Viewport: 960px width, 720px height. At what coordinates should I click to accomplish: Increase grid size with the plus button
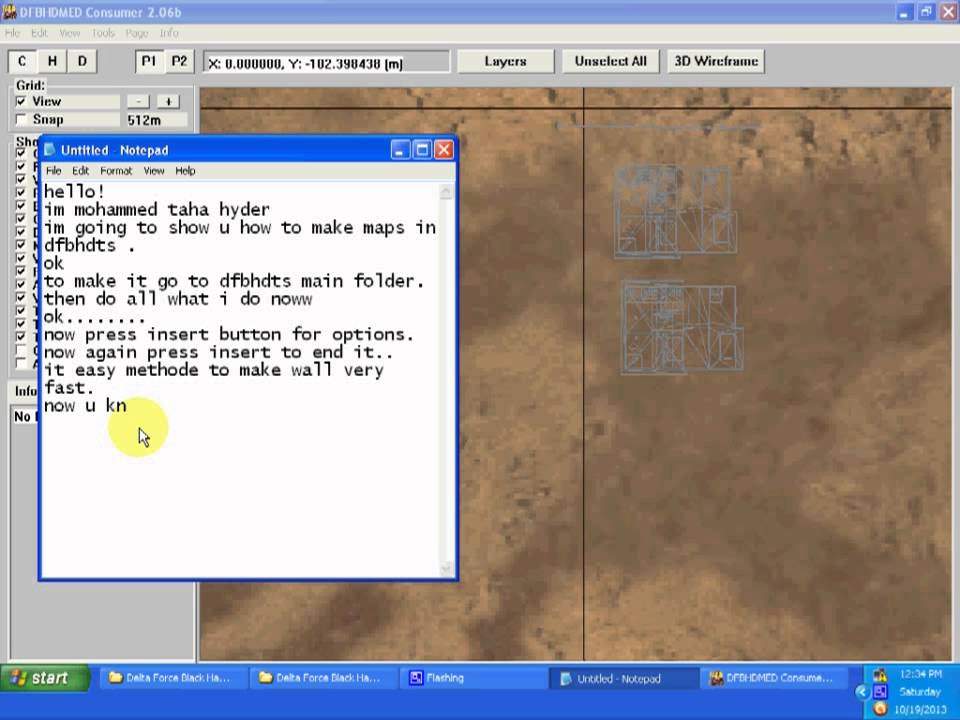click(168, 102)
